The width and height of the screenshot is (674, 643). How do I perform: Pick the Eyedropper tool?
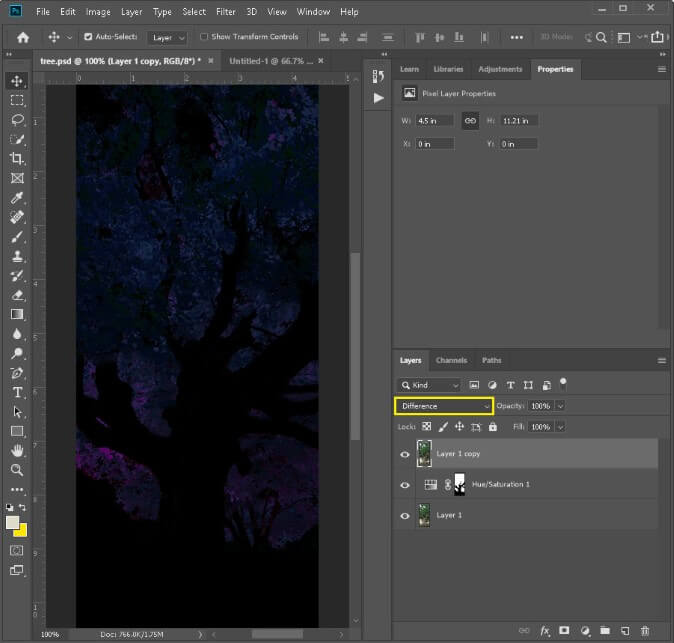pos(17,198)
